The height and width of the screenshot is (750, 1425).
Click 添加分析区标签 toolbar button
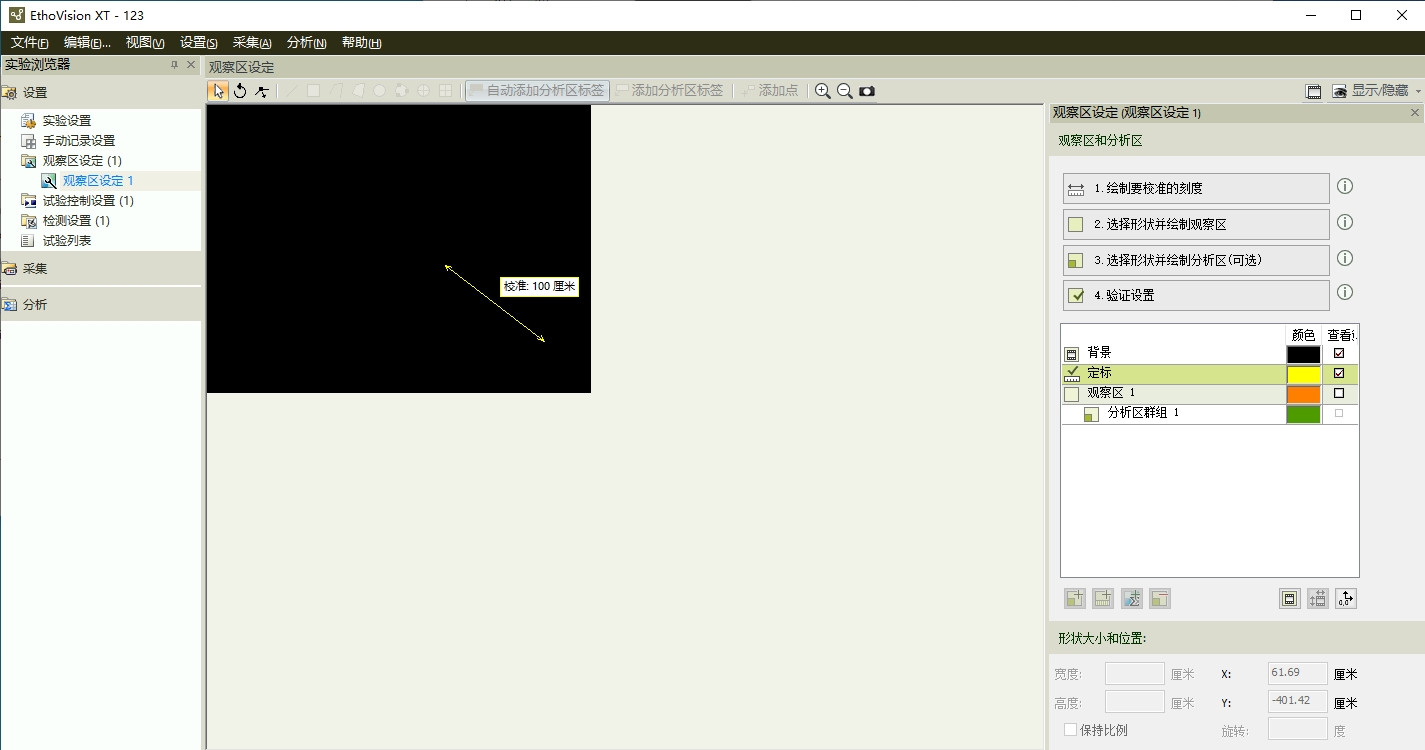point(669,91)
